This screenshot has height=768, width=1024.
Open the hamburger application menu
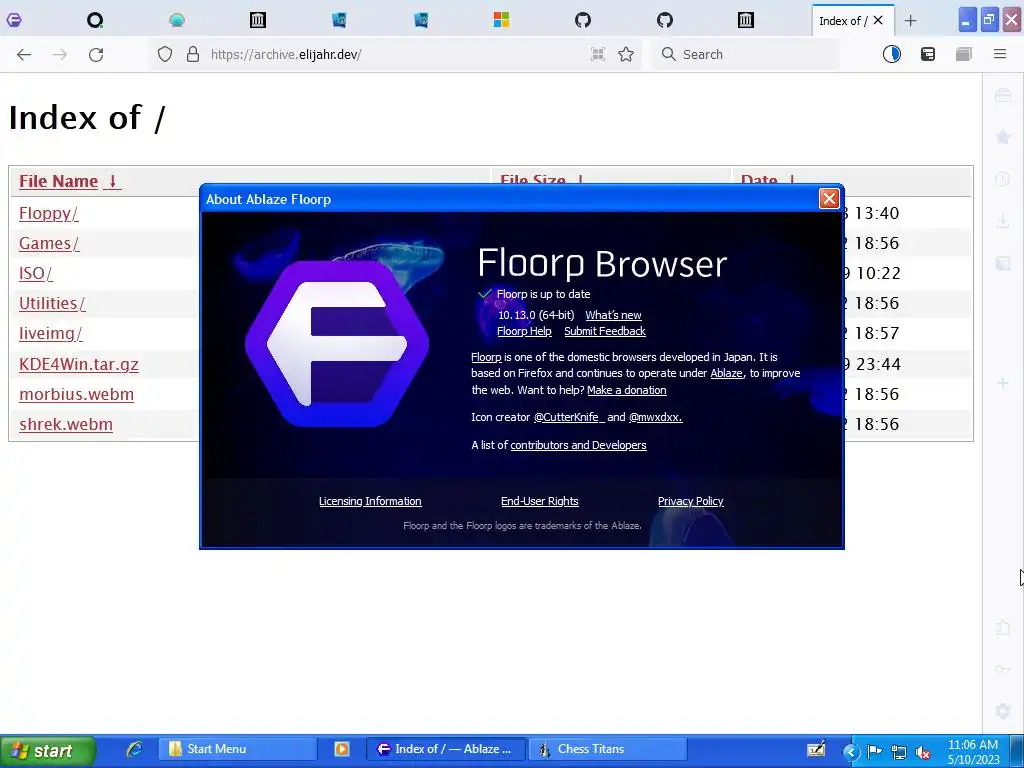pos(1000,54)
